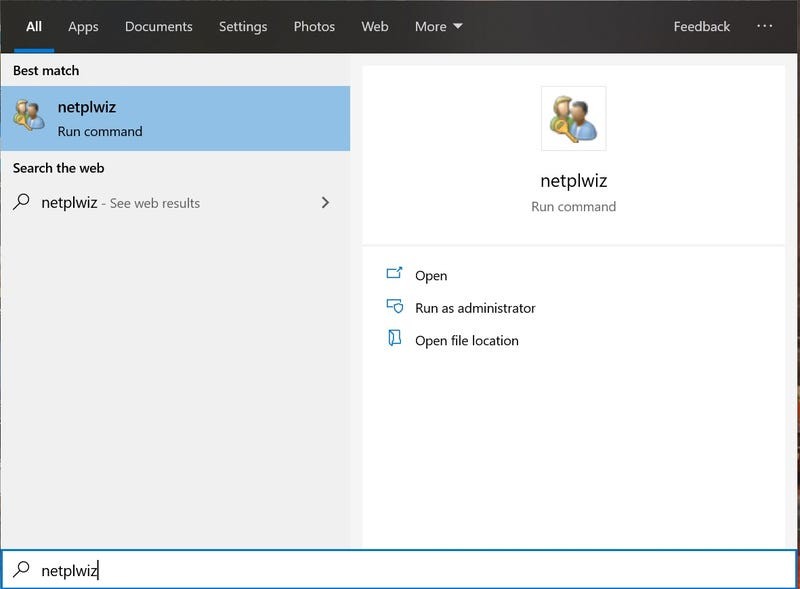Select the Settings search filter
This screenshot has width=800, height=589.
coord(243,26)
